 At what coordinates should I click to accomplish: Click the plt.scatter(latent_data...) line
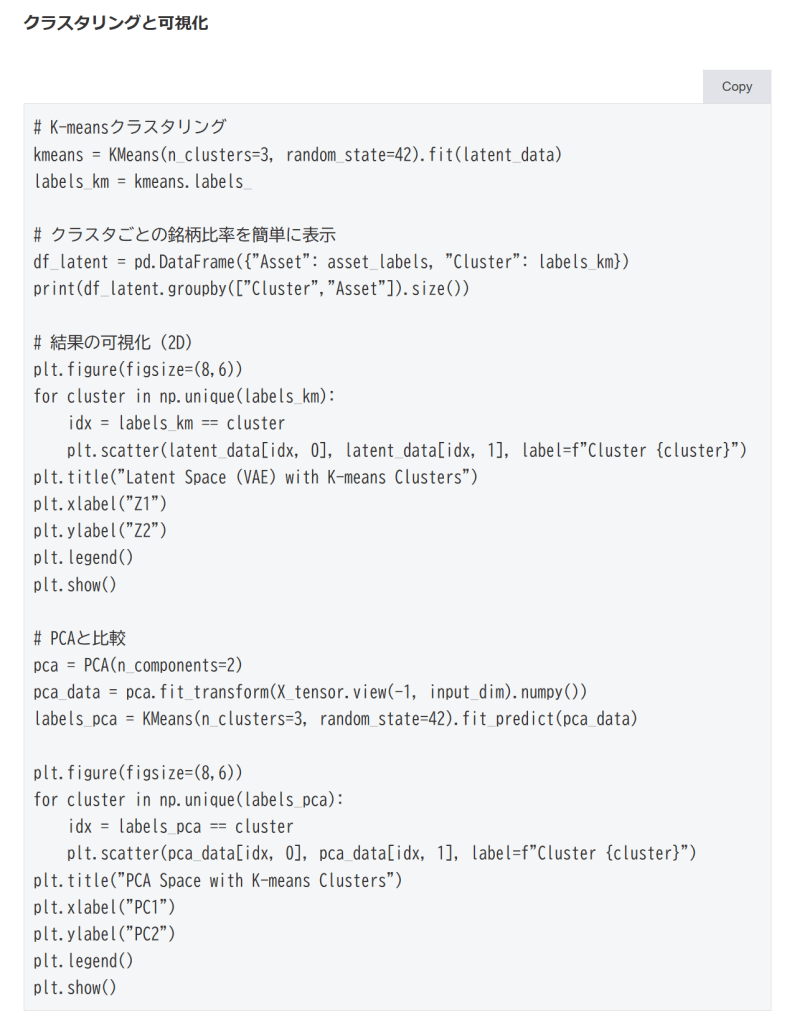coord(407,450)
